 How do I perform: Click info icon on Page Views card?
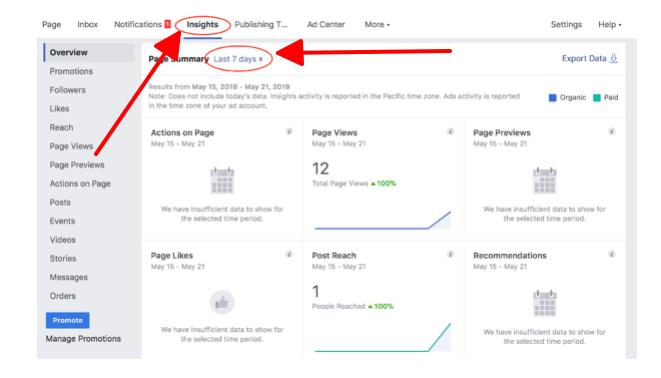[x=450, y=131]
